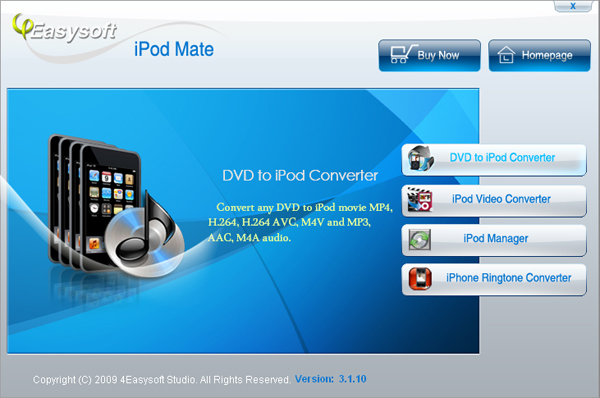Close the iPod Mate window
Image resolution: width=600 pixels, height=398 pixels.
click(572, 6)
